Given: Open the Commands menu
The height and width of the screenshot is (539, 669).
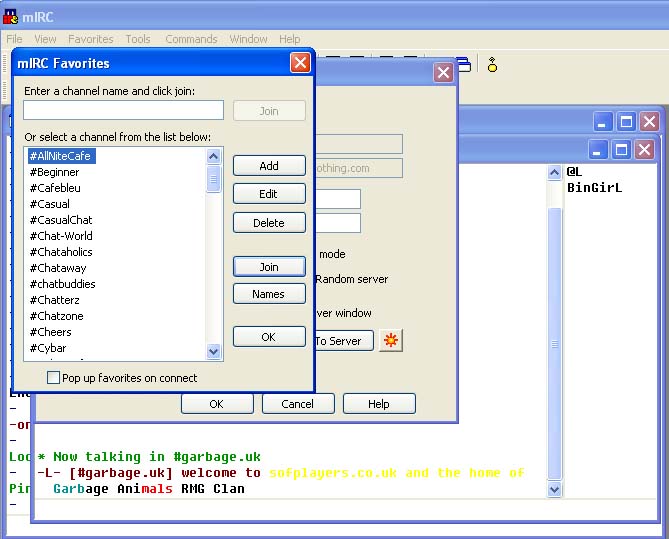Looking at the screenshot, I should (191, 39).
